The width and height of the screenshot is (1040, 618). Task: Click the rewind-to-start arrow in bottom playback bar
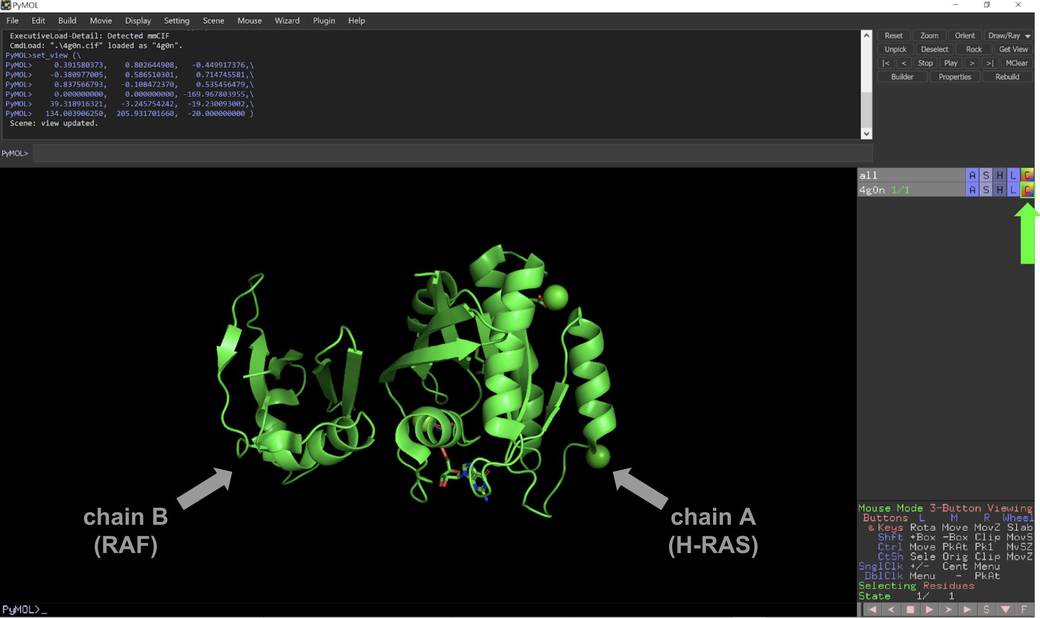pos(871,609)
